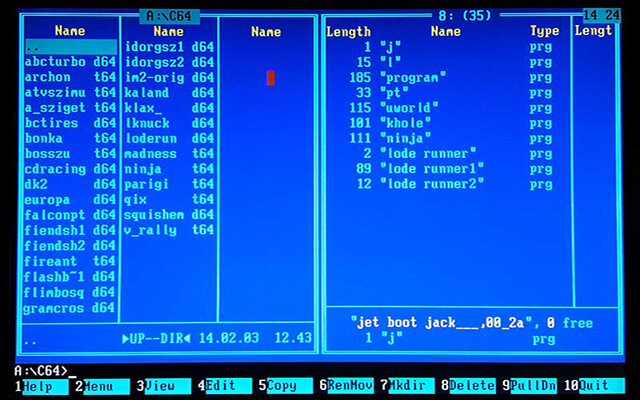Viewport: 640px width, 400px height.
Task: Select file im2-orig d64
Action: pyautogui.click(x=169, y=77)
